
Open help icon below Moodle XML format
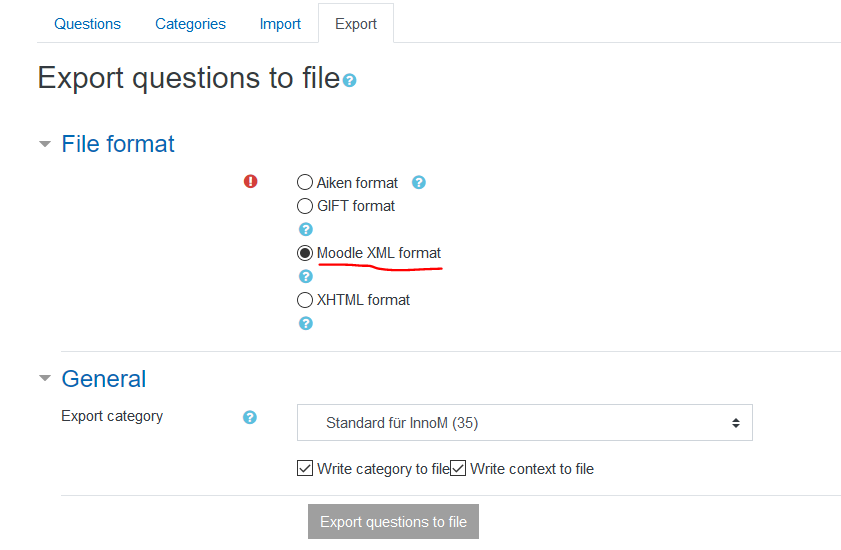coord(306,276)
